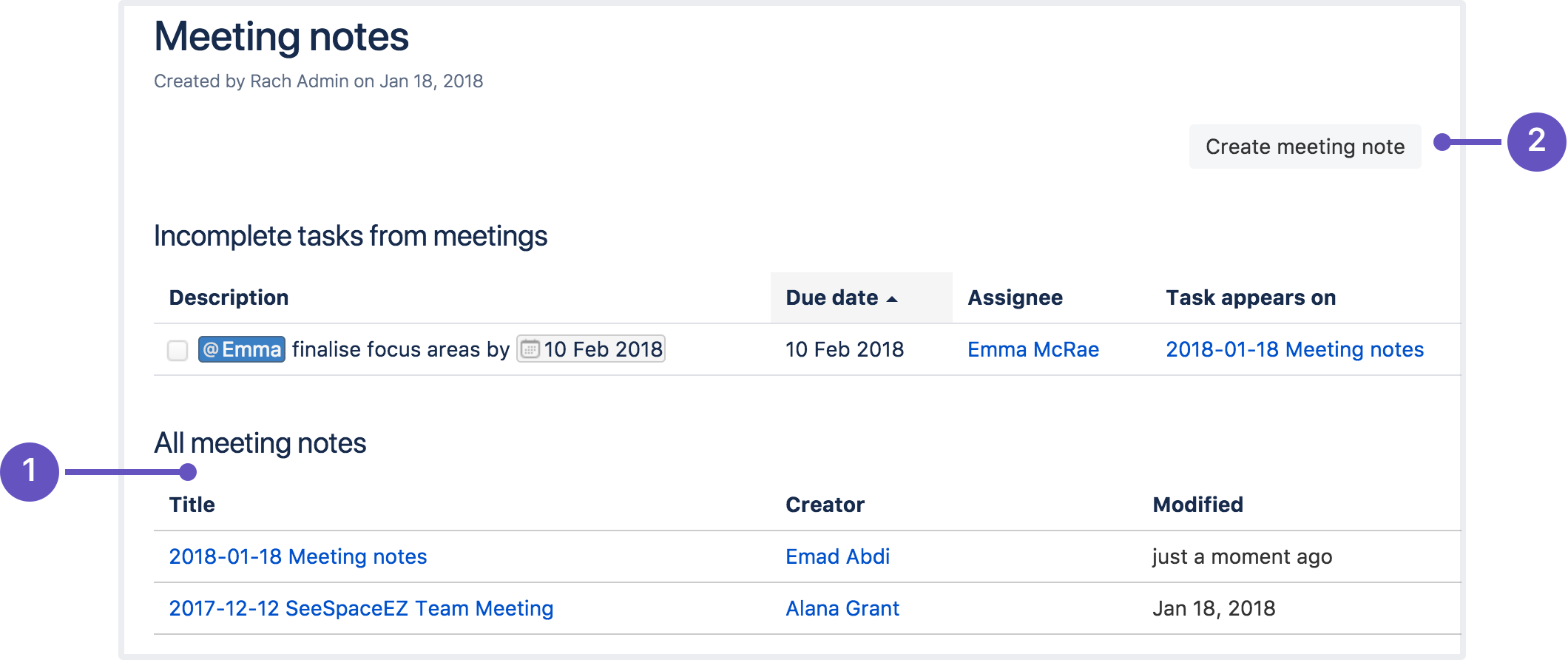Open Emma McRae's profile link
This screenshot has height=660, width=1568.
(x=1033, y=349)
